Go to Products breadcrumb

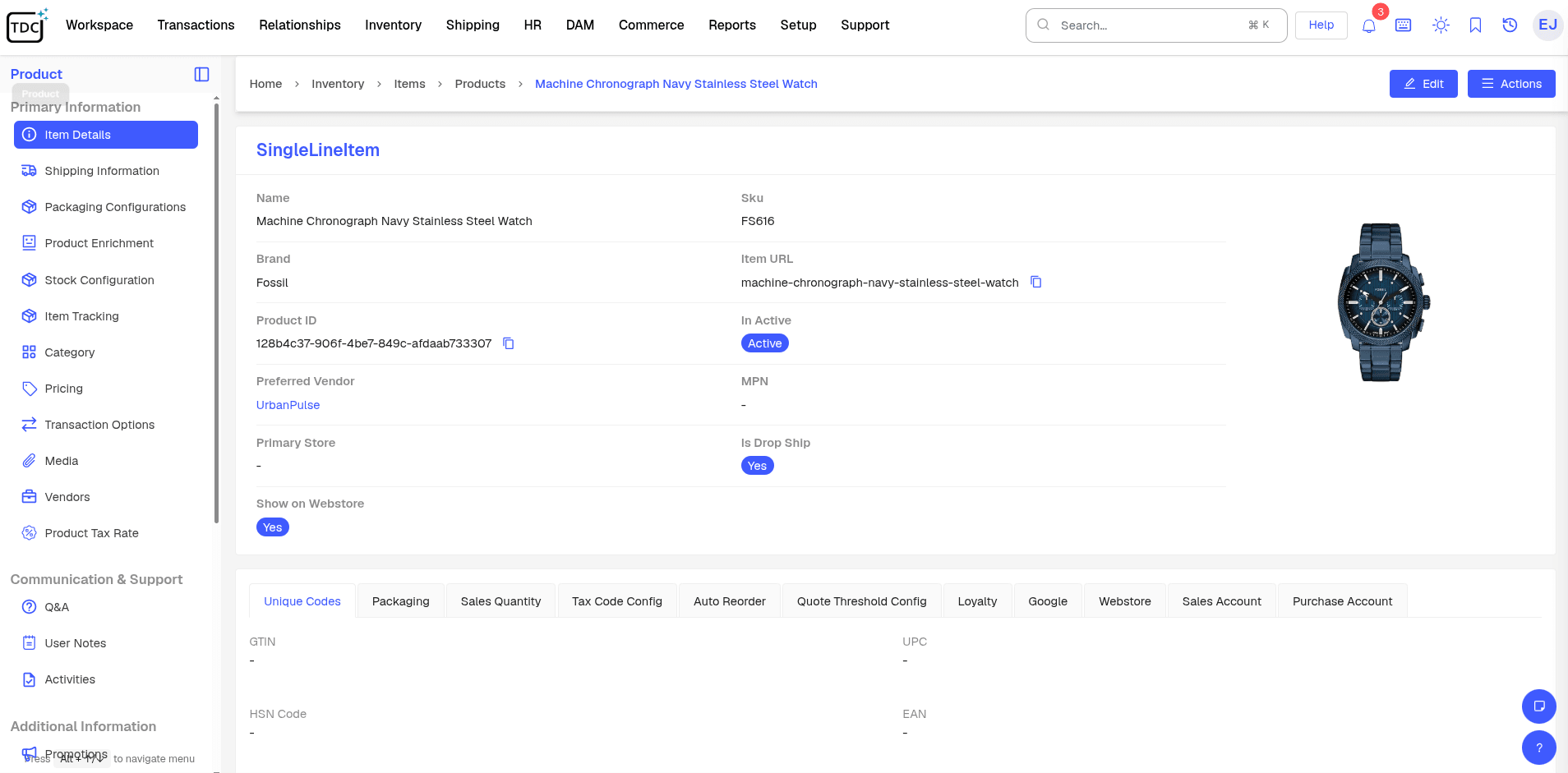point(480,84)
